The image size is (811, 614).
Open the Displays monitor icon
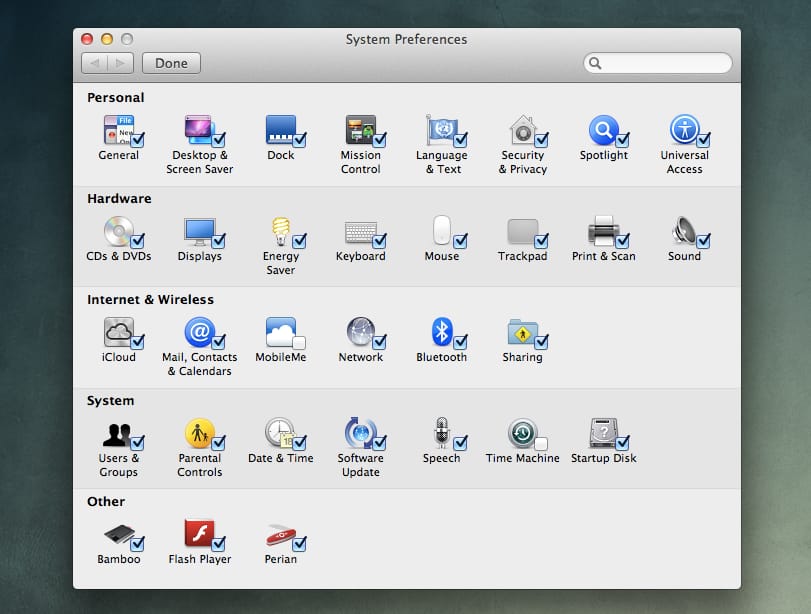200,231
